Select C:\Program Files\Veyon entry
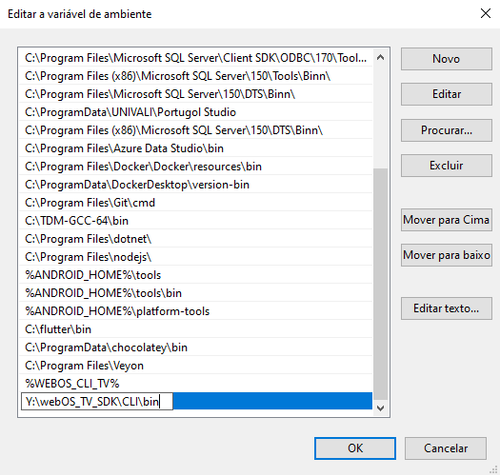The height and width of the screenshot is (475, 500). [x=196, y=365]
